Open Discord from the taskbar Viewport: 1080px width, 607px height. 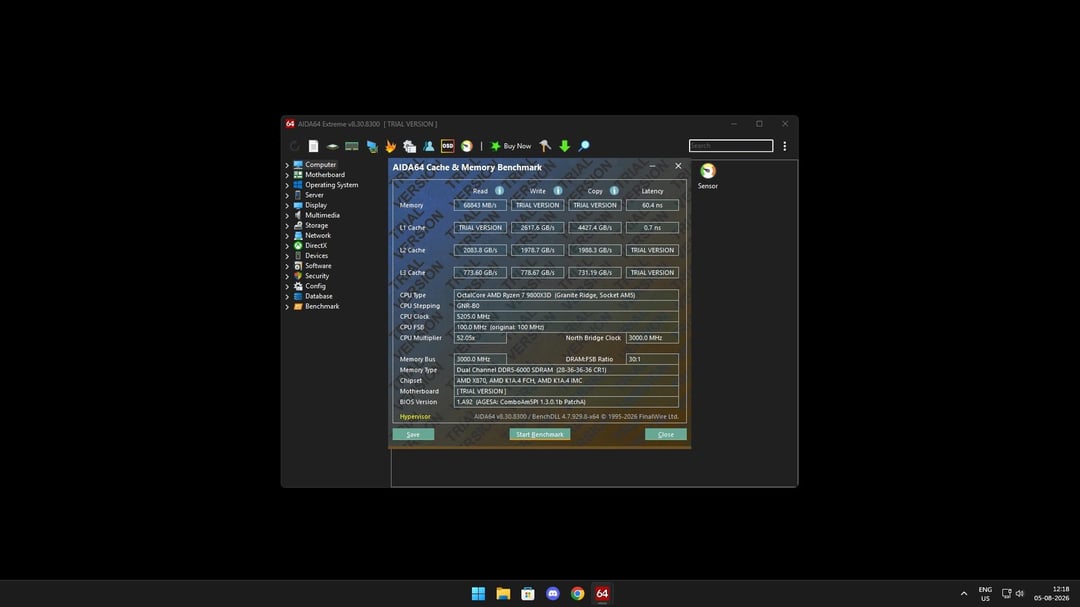click(552, 593)
